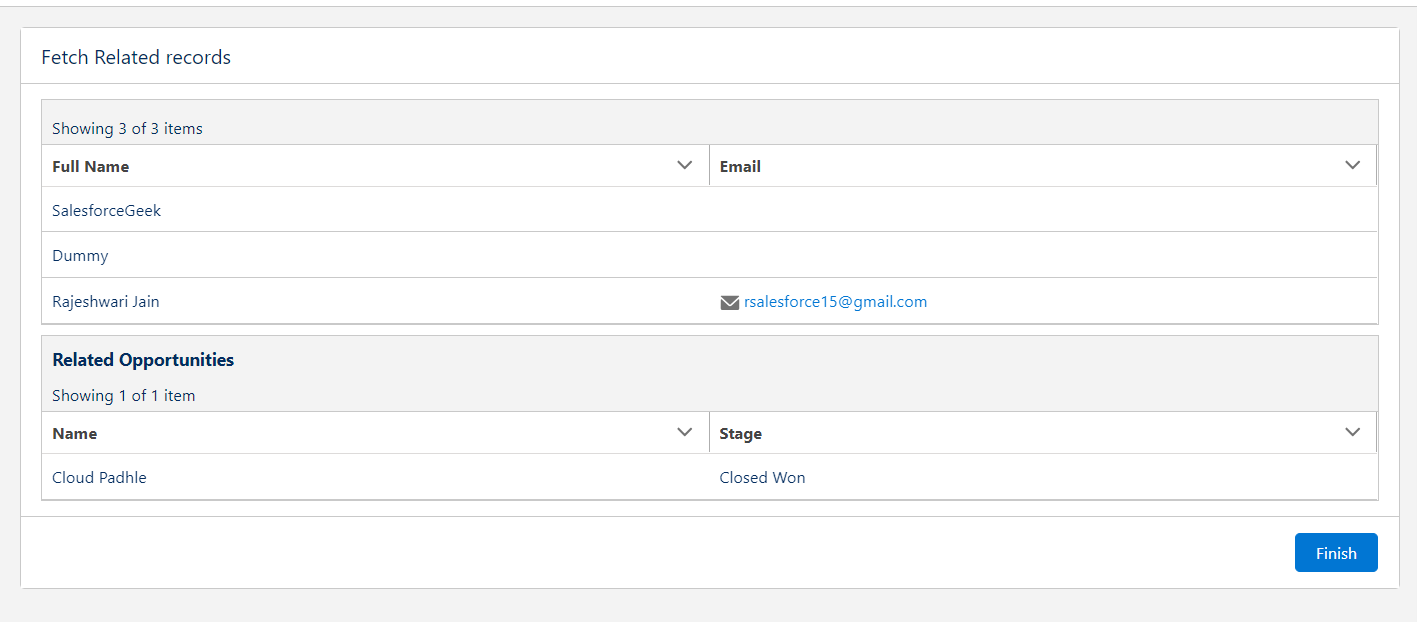Click the Closed Won stage cell
This screenshot has width=1417, height=622.
(762, 478)
